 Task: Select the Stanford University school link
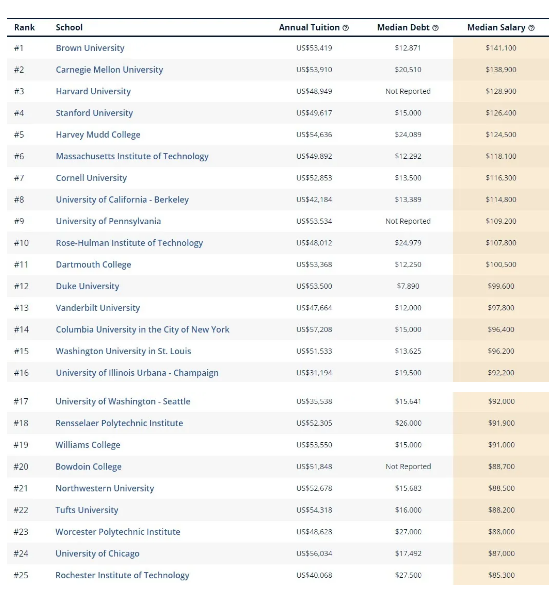(x=94, y=113)
